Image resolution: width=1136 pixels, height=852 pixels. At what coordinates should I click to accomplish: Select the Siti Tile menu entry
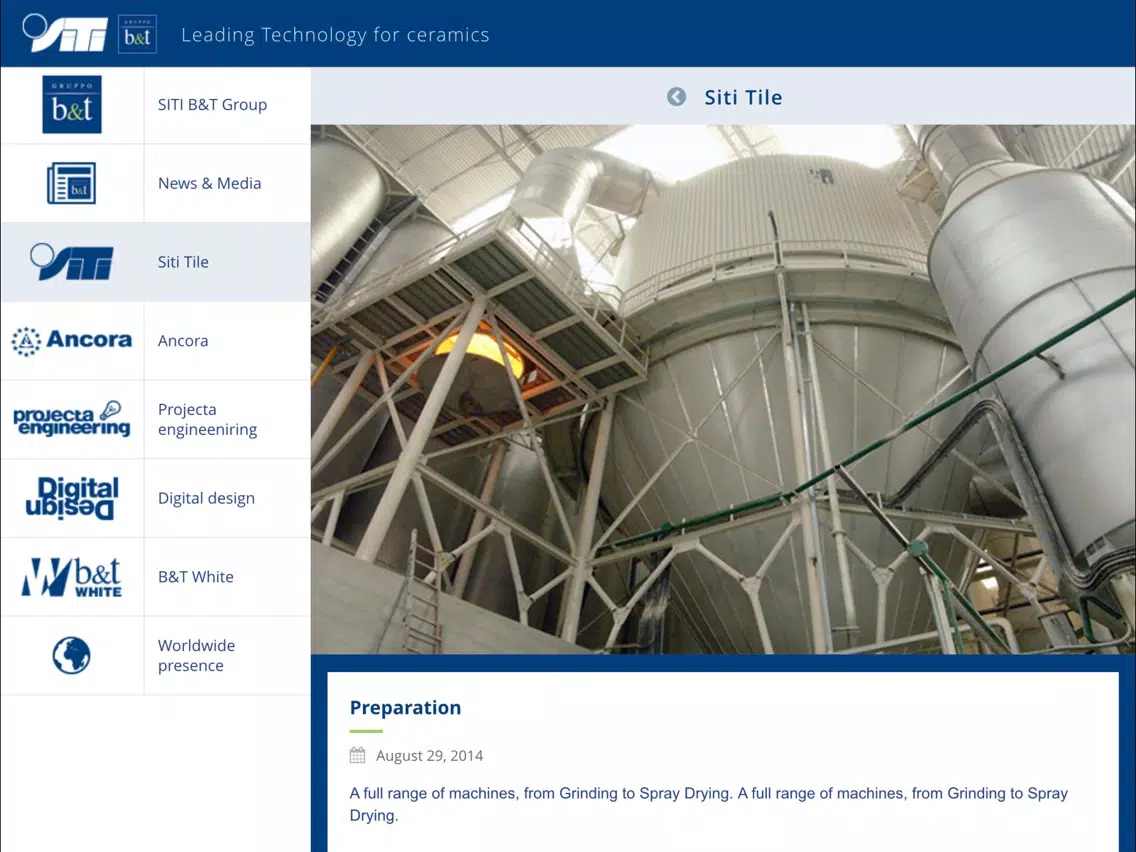coord(183,262)
